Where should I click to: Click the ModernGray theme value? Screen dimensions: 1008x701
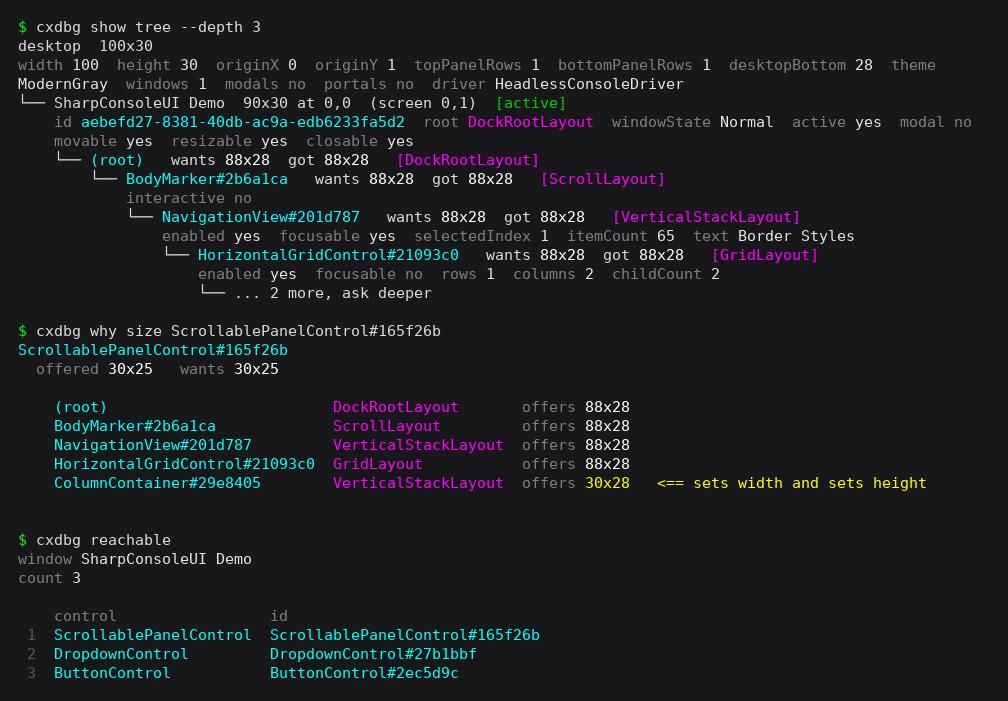click(62, 84)
